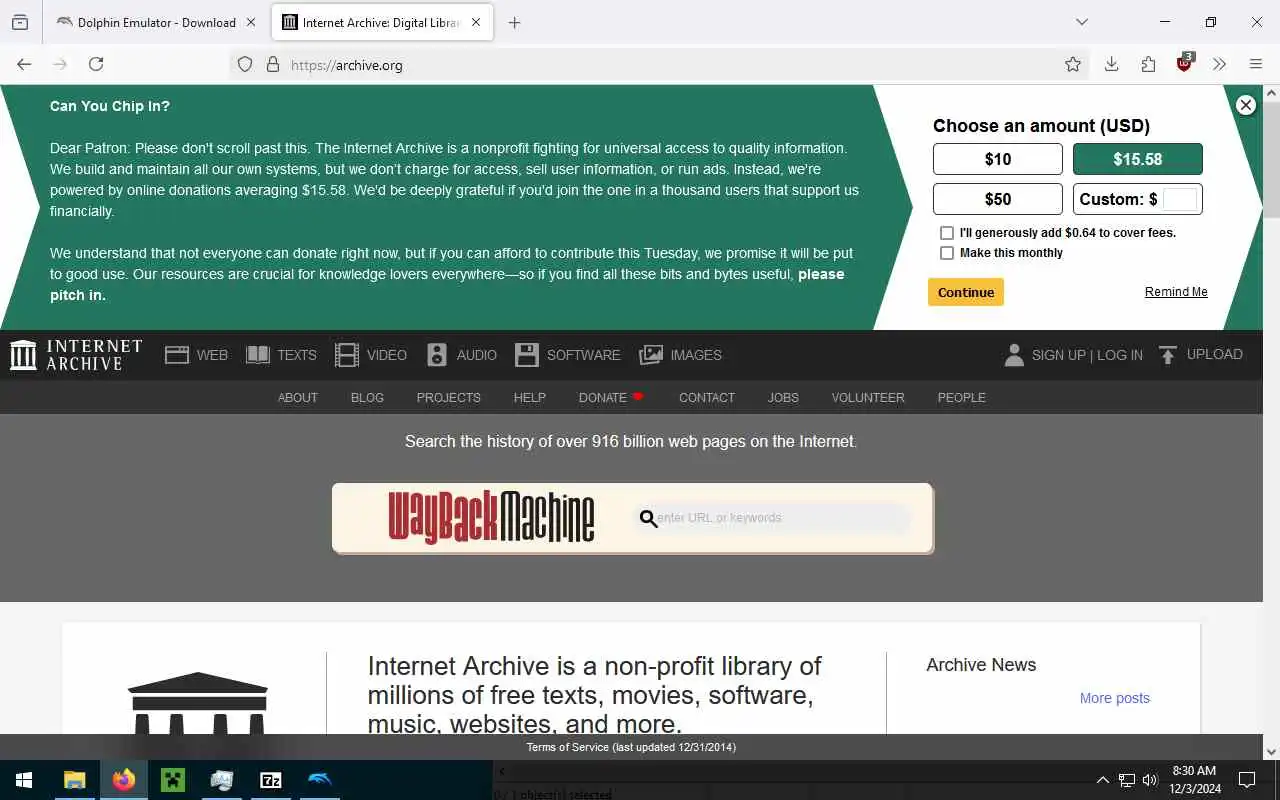Open recent browsing view icon

[20, 22]
